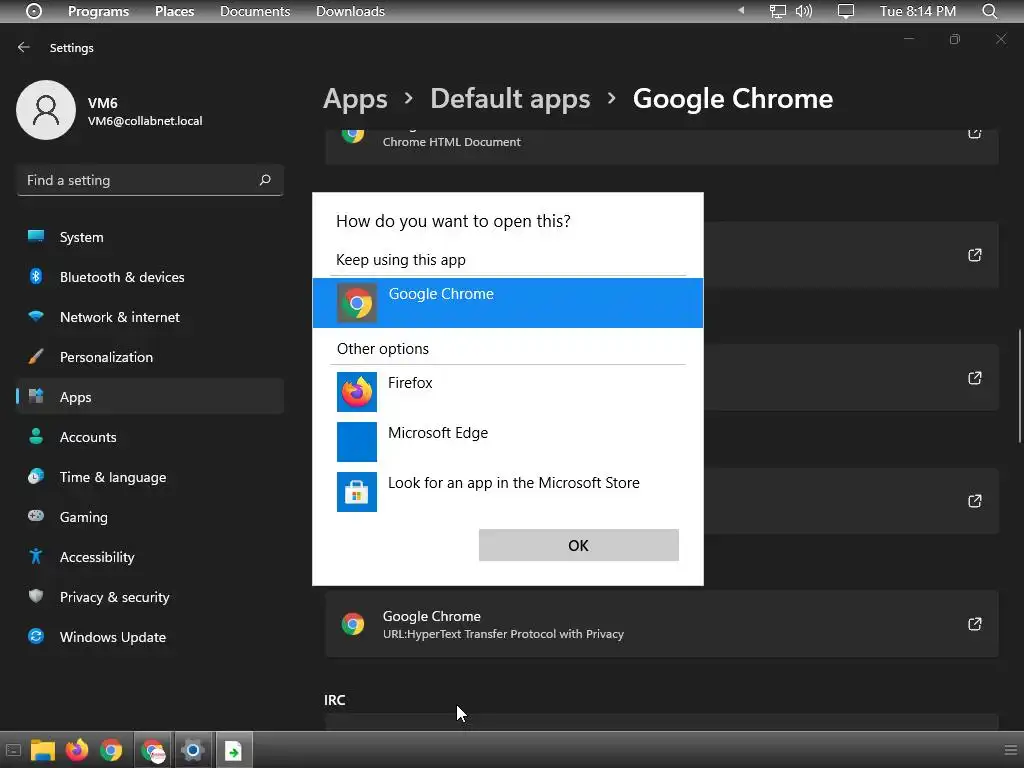Viewport: 1024px width, 768px height.
Task: Open the taskbar menu lines icon
Action: [x=1010, y=750]
